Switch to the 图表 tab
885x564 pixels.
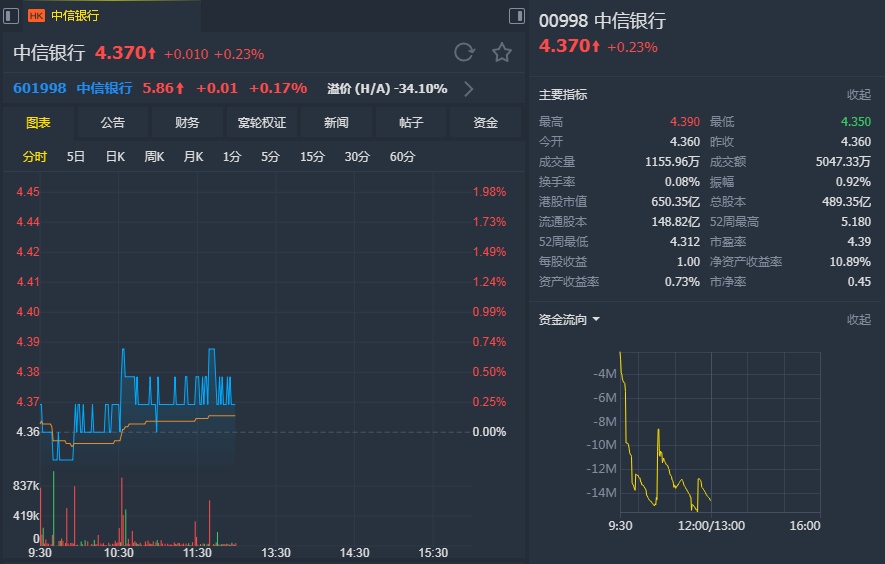(38, 123)
